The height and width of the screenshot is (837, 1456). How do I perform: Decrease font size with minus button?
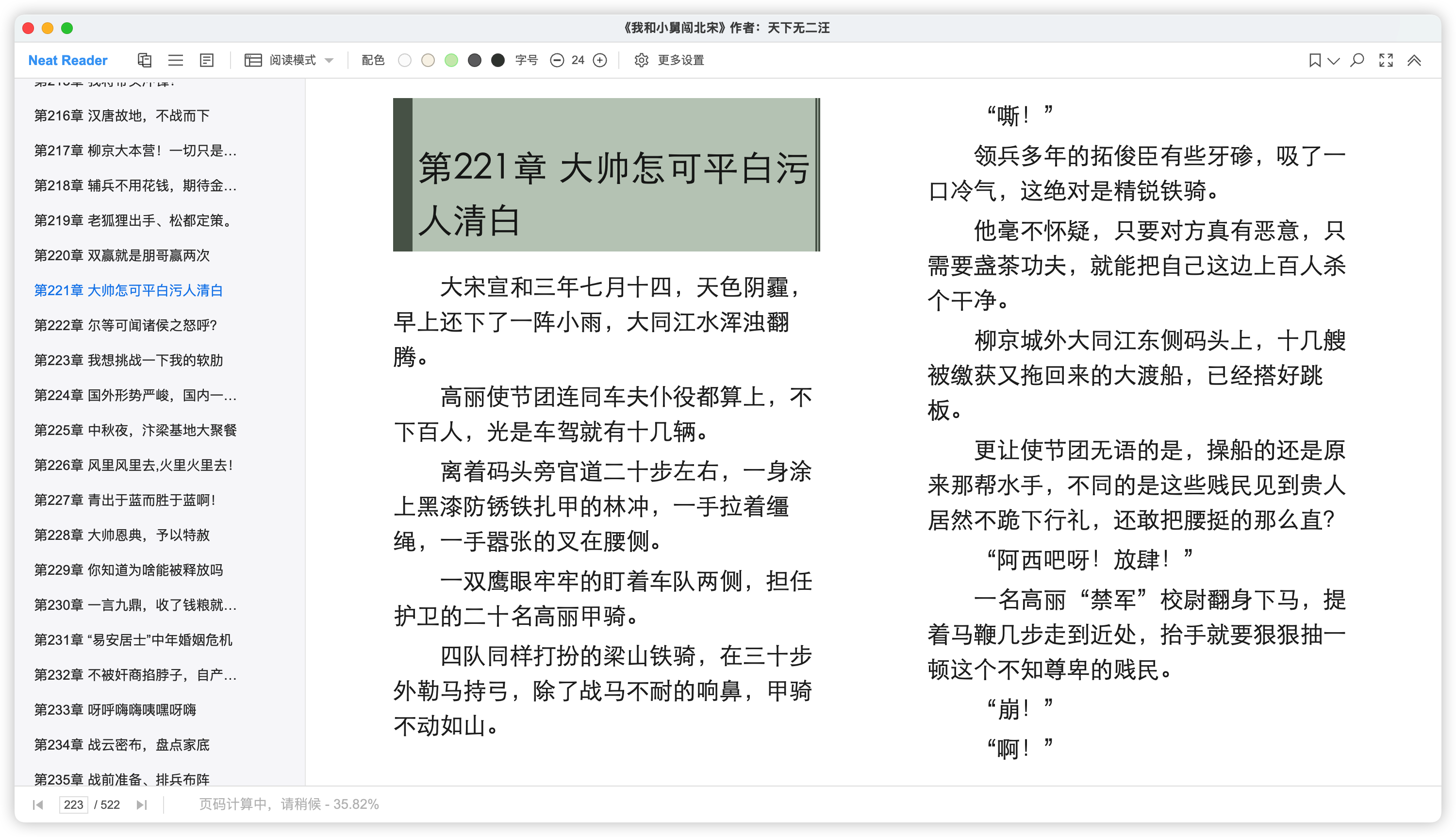coord(557,60)
